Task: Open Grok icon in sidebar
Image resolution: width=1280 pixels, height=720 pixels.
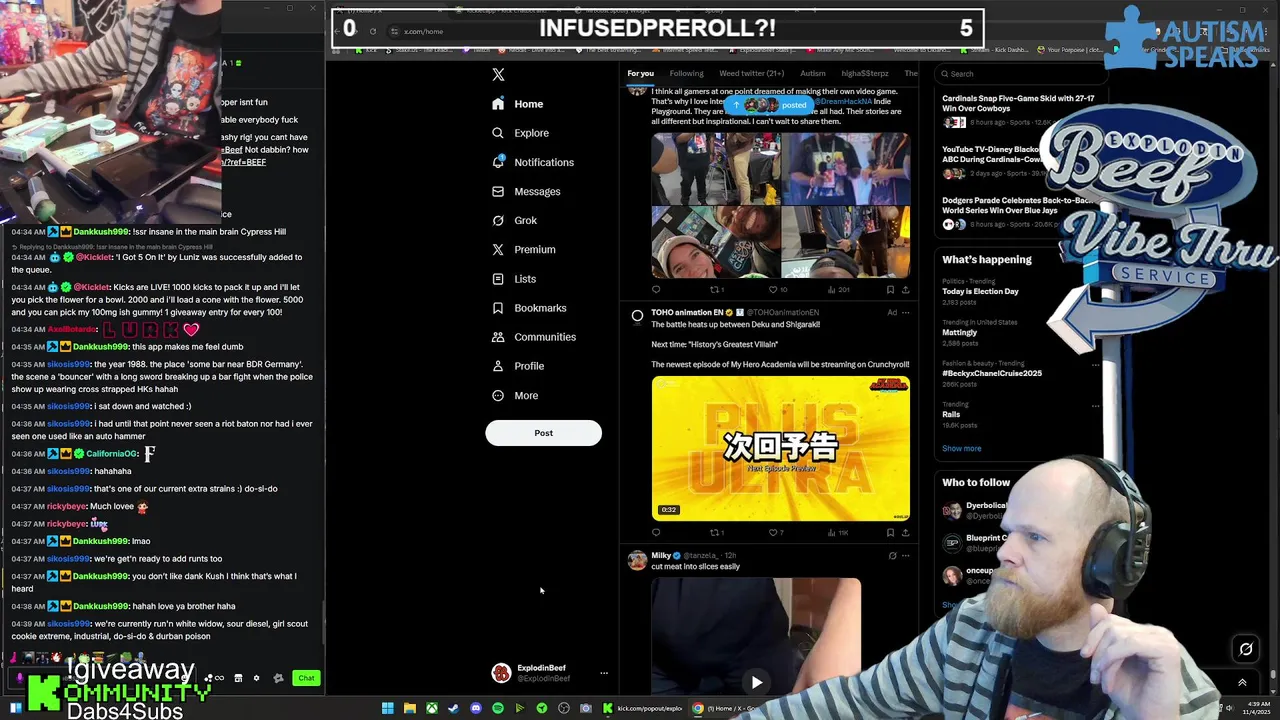Action: [498, 220]
